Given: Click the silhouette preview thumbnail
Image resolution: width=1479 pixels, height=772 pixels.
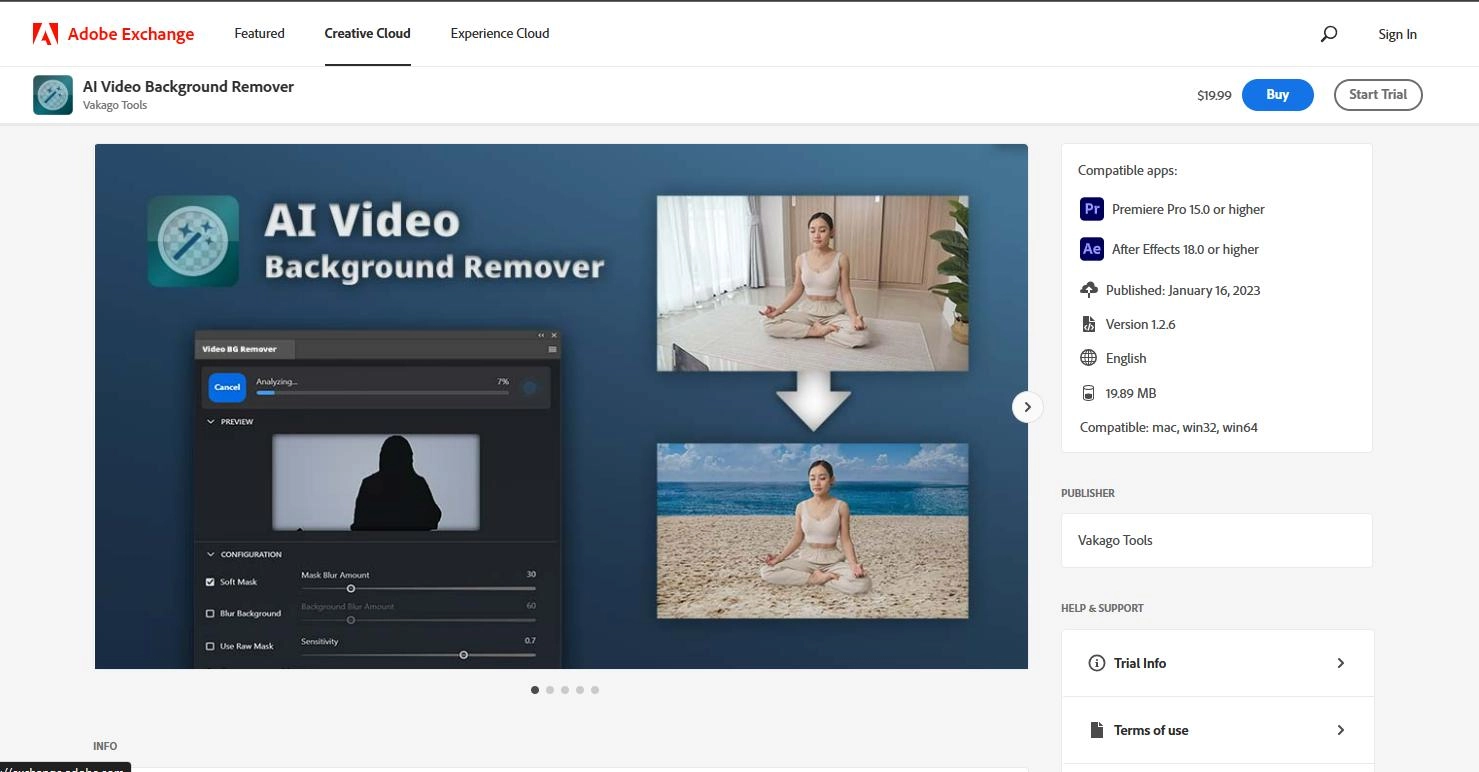Looking at the screenshot, I should click(376, 482).
